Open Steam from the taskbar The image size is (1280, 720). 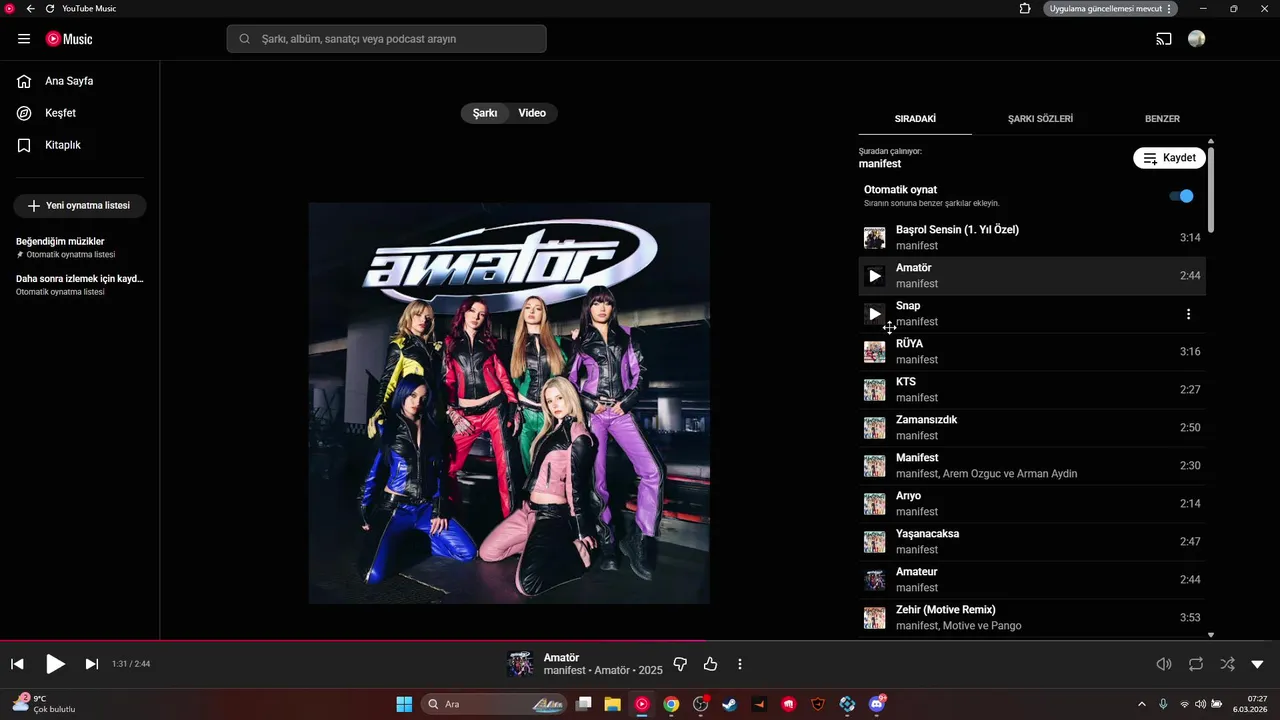point(730,704)
